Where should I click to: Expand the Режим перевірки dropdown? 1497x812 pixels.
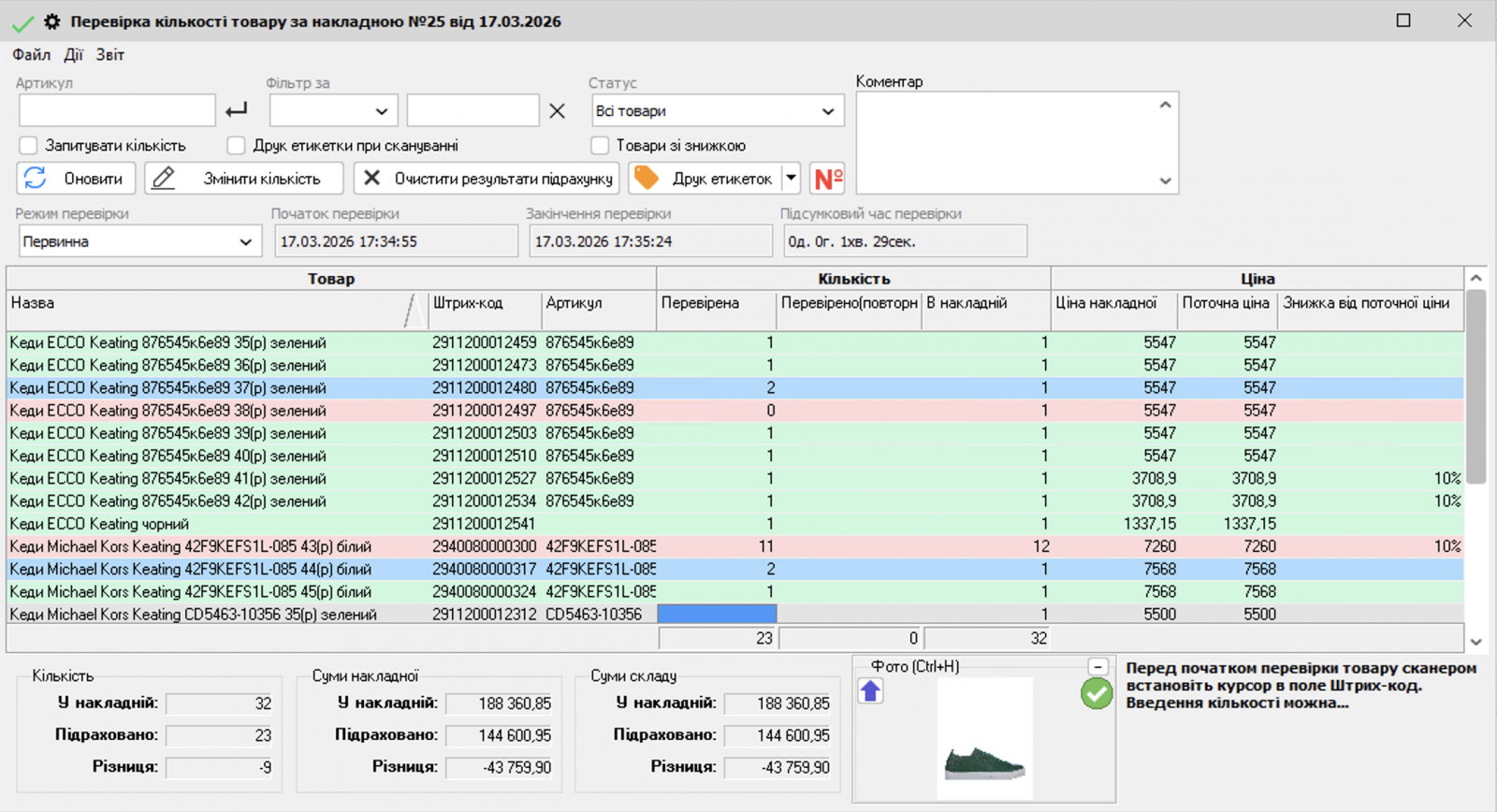coord(138,241)
